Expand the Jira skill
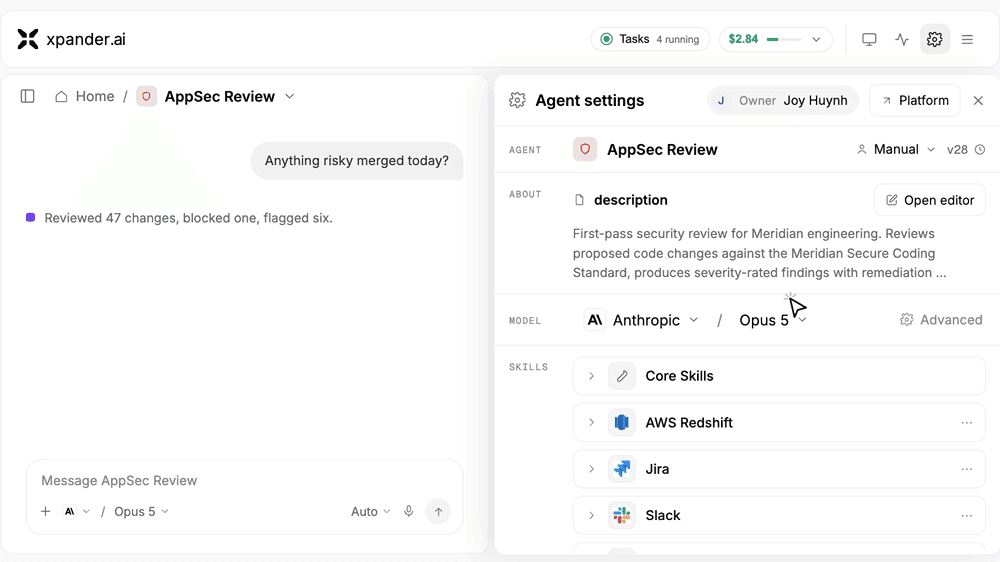 pos(591,469)
